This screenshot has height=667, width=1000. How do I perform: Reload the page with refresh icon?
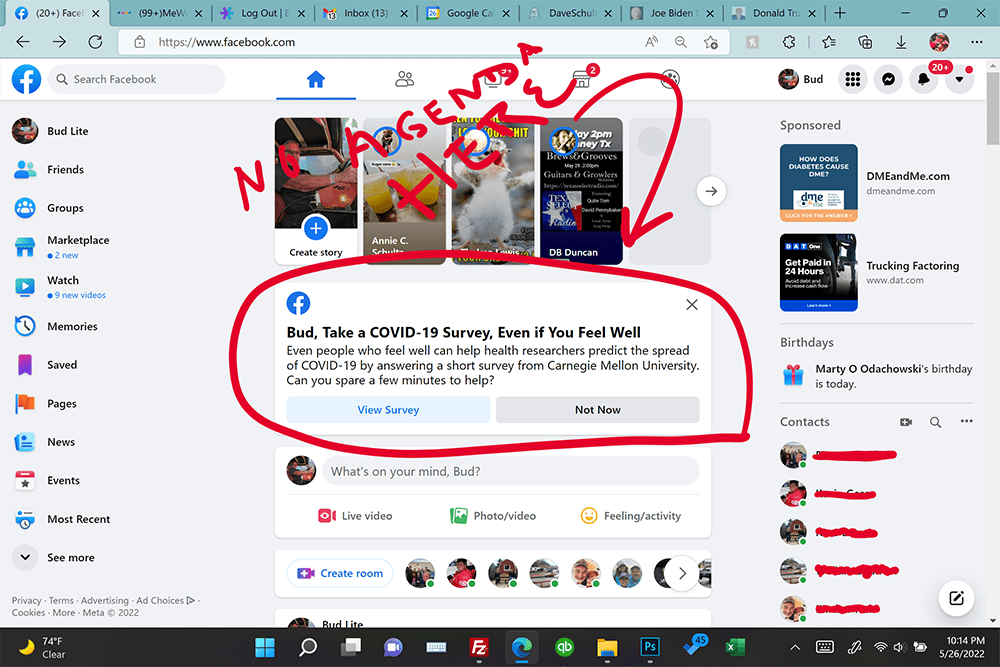coord(96,42)
